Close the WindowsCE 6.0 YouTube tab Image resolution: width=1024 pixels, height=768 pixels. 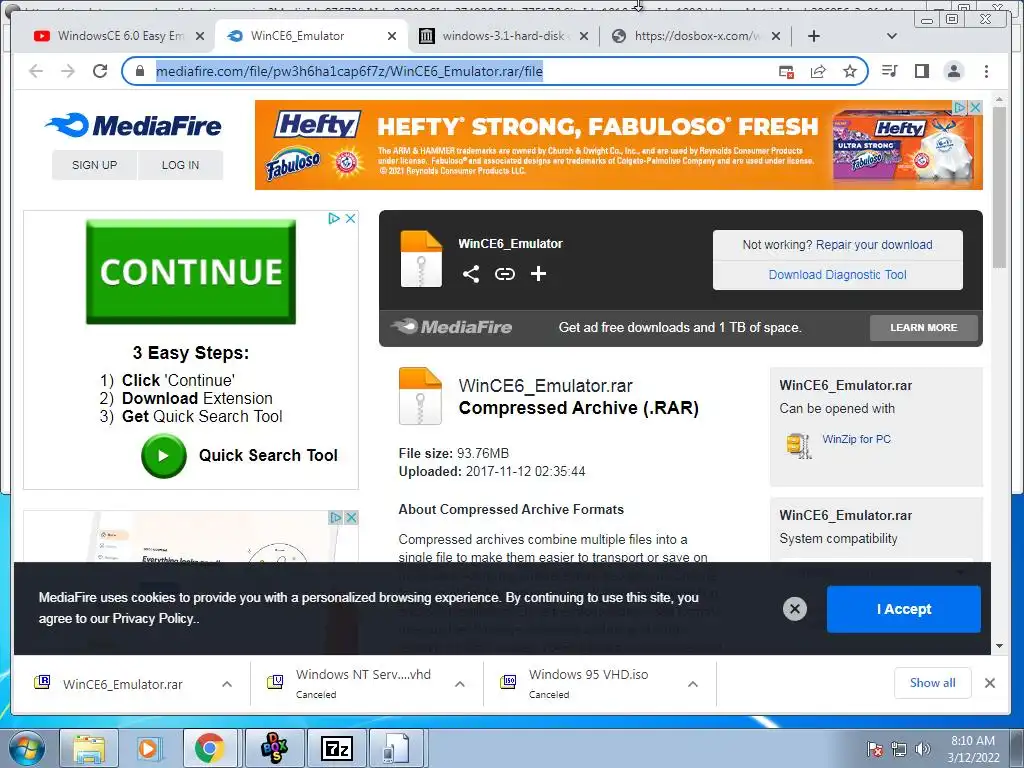pos(200,37)
